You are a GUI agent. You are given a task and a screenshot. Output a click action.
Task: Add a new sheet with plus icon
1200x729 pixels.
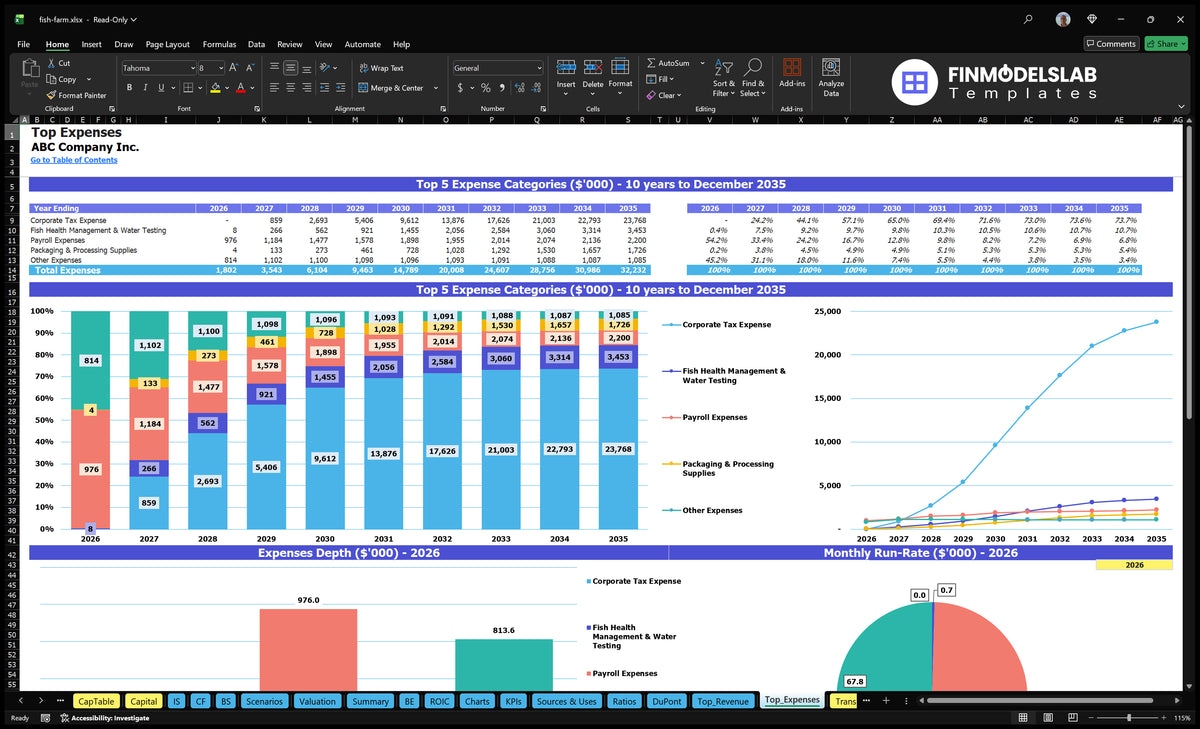coord(885,701)
